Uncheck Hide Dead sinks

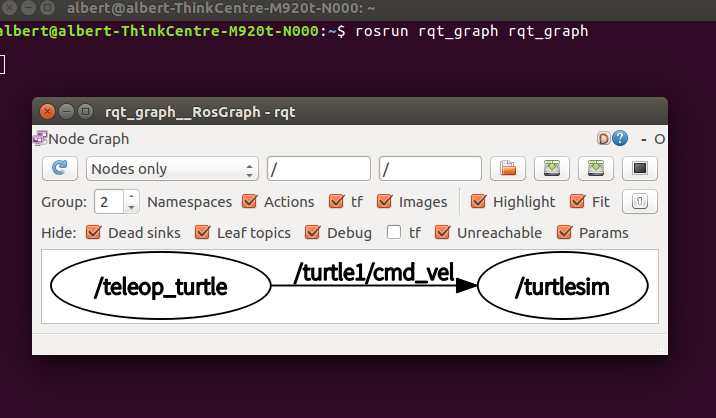pos(94,232)
